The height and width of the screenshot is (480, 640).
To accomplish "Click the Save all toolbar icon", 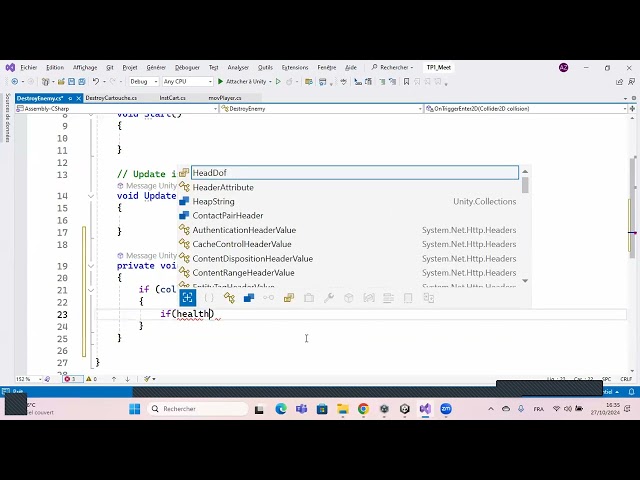I will click(x=82, y=82).
